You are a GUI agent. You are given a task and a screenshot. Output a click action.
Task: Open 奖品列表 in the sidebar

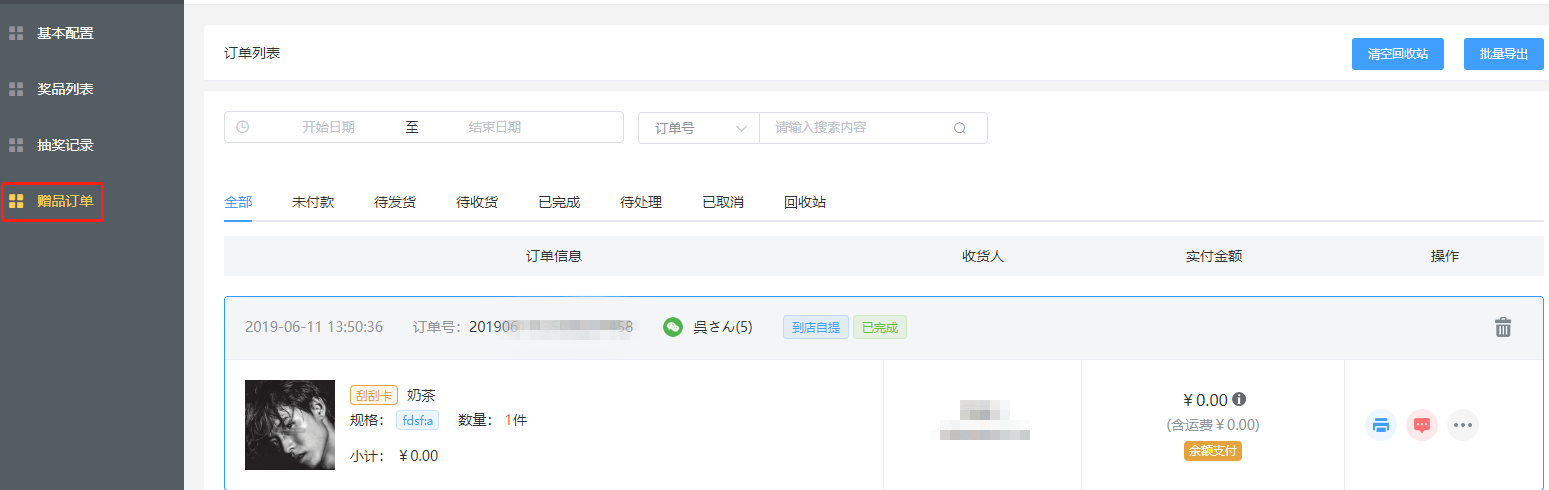[65, 89]
